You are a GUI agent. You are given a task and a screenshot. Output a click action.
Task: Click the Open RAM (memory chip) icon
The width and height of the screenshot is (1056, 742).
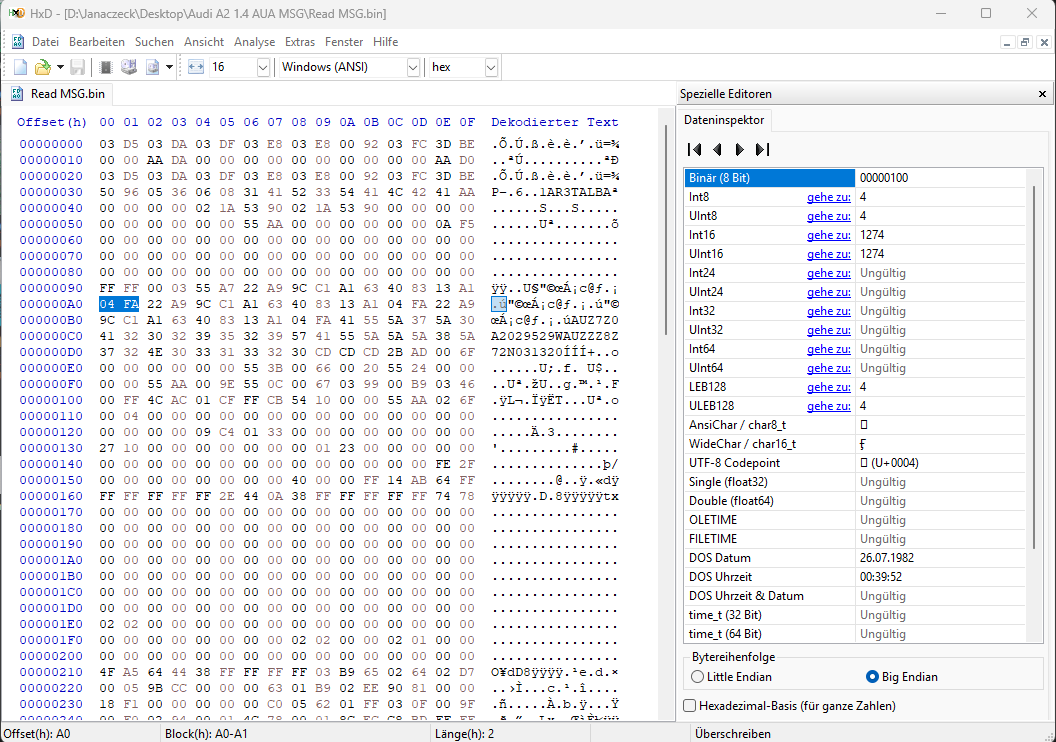[x=106, y=67]
